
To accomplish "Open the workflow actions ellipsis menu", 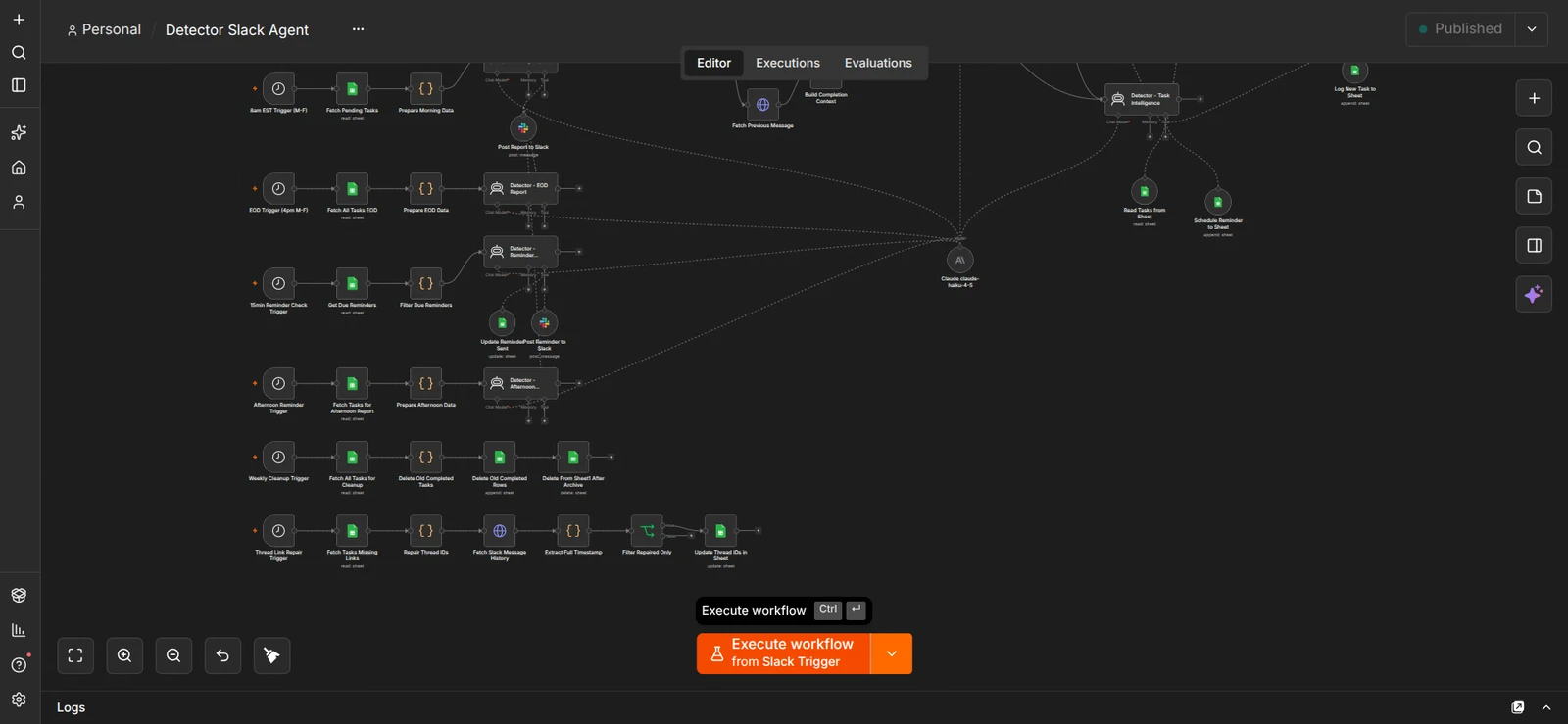I will (x=358, y=29).
